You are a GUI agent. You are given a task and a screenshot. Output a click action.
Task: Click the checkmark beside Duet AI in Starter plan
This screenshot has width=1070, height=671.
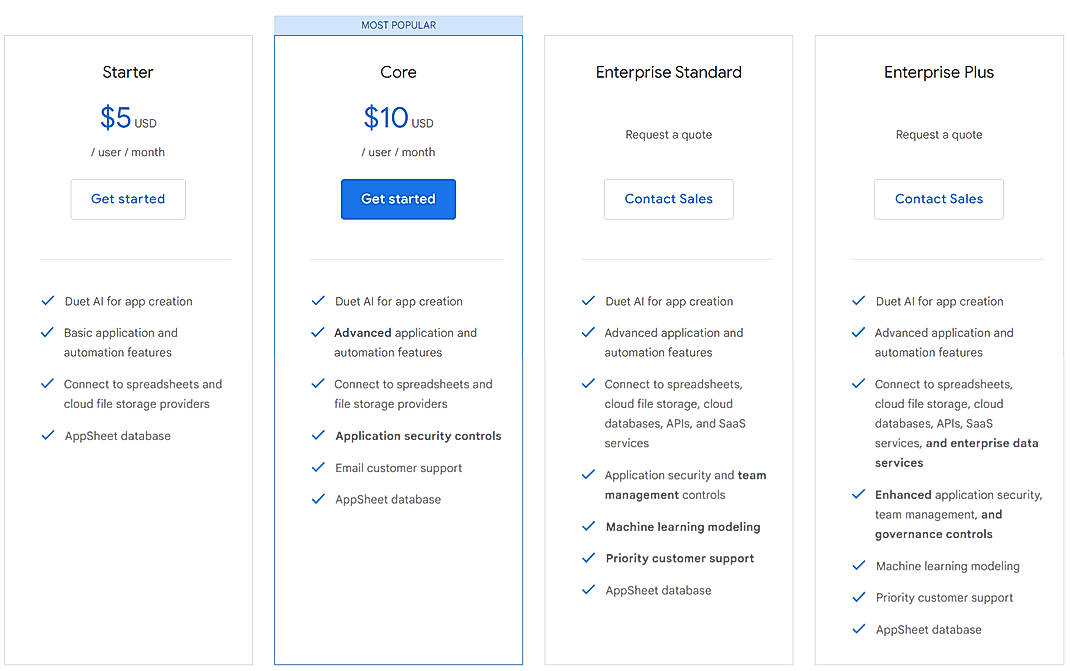(x=48, y=300)
